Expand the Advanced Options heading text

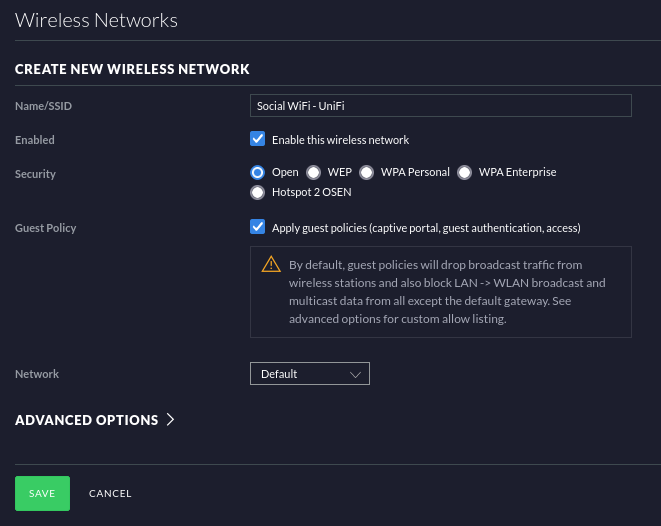point(87,420)
